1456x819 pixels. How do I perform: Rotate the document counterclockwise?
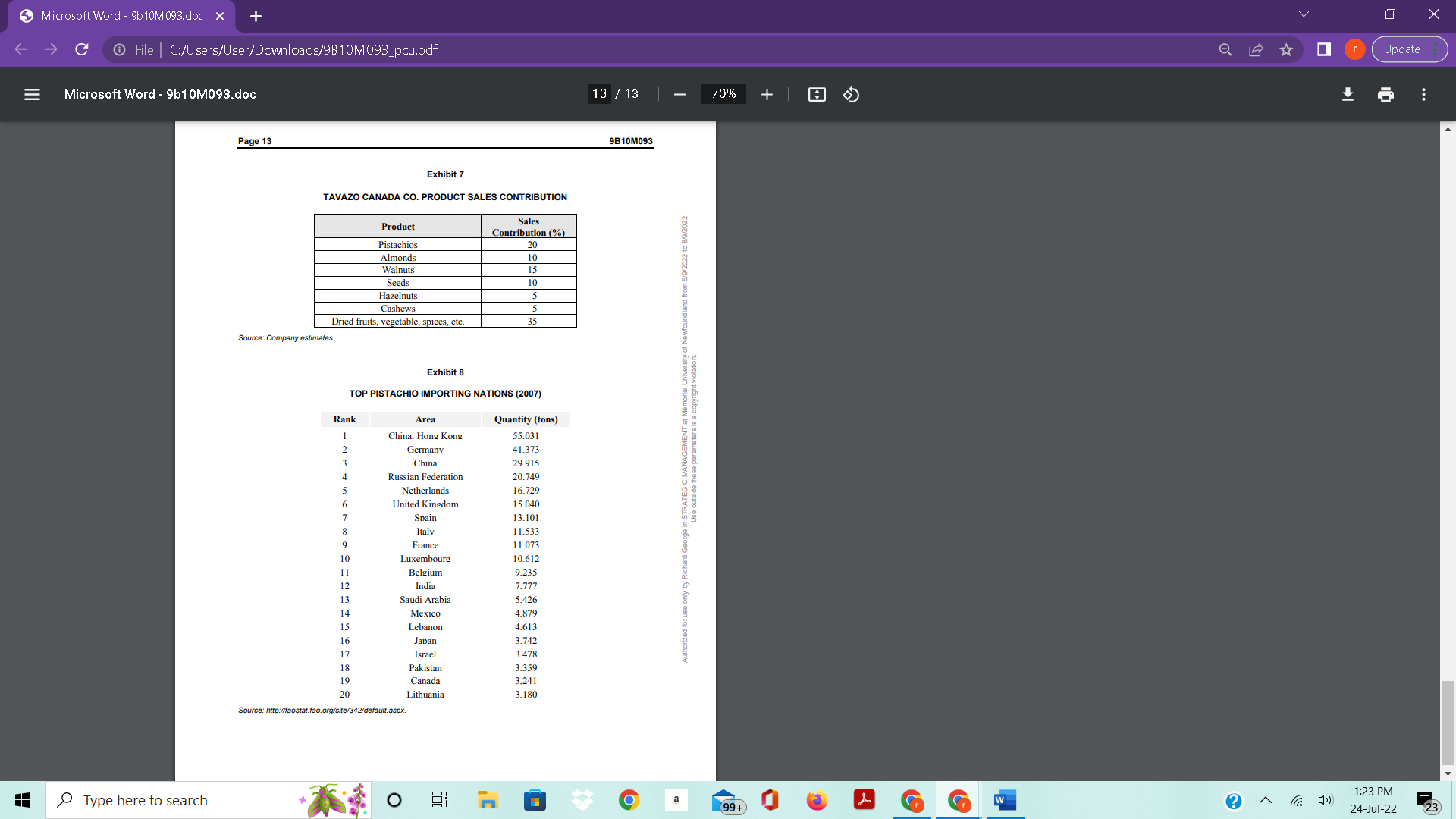851,94
